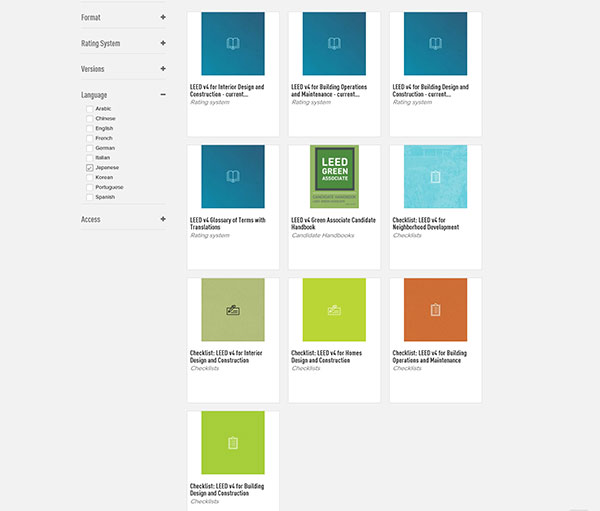Select the Format filter heading
The image size is (600, 511).
pyautogui.click(x=91, y=17)
